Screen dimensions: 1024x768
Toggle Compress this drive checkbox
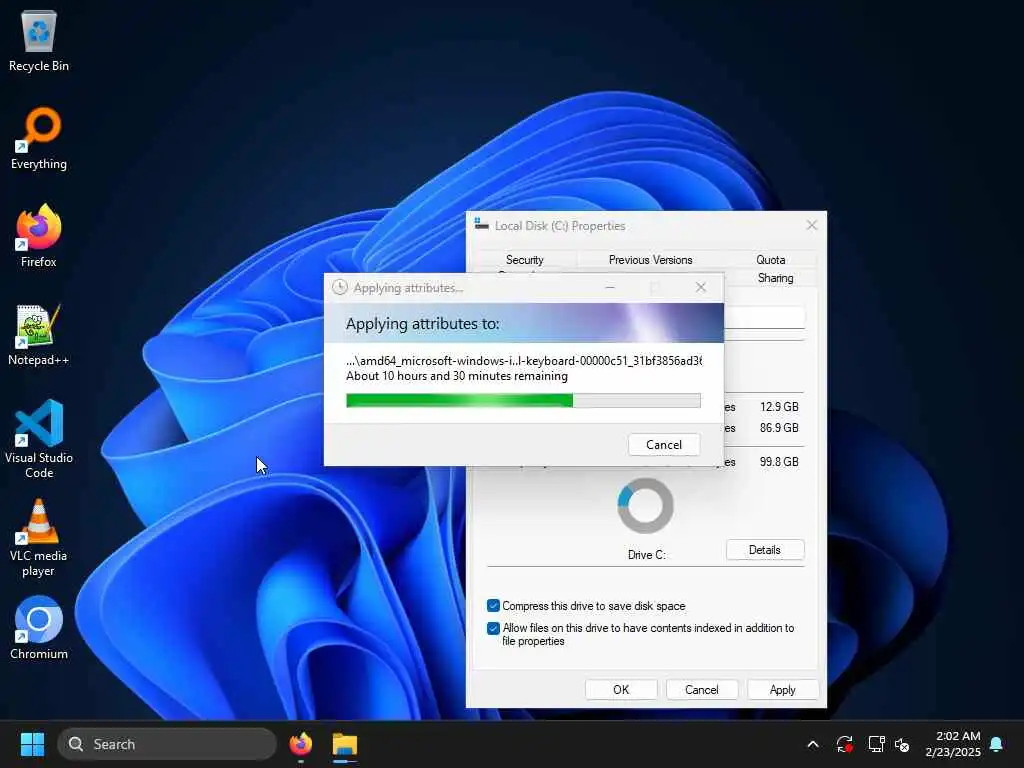coord(494,605)
